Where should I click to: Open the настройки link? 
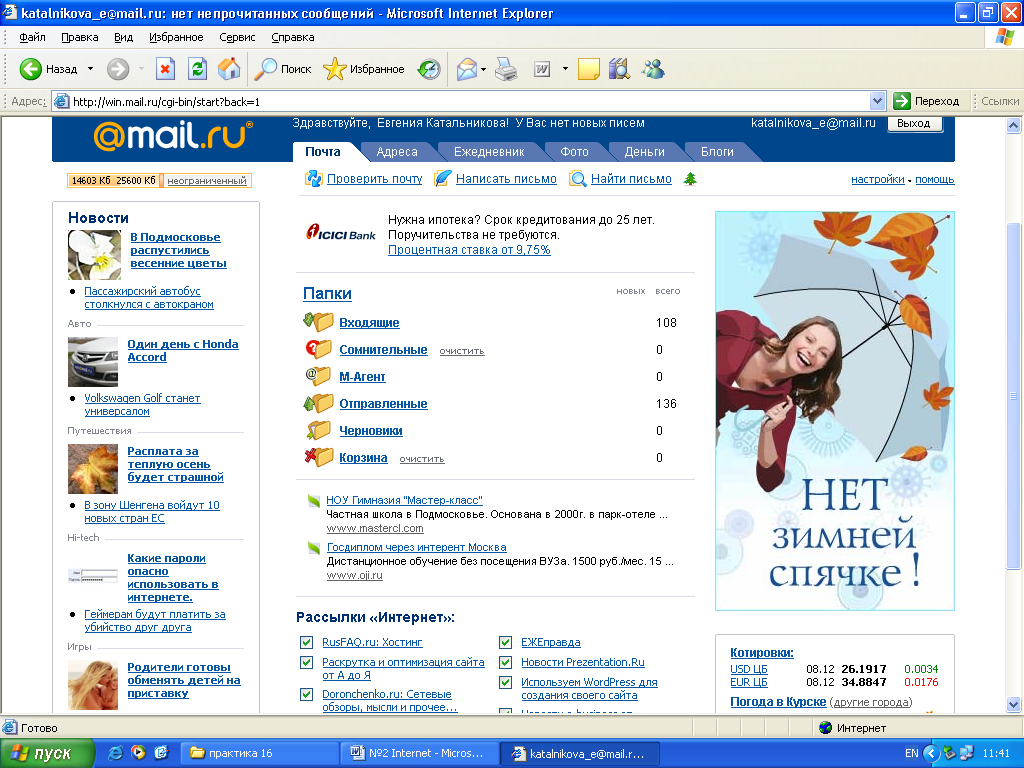point(877,179)
